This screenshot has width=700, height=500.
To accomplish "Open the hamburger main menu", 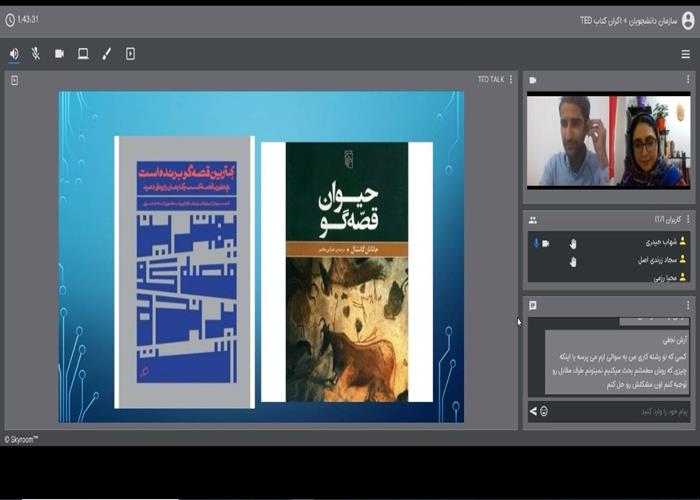I will 686,54.
